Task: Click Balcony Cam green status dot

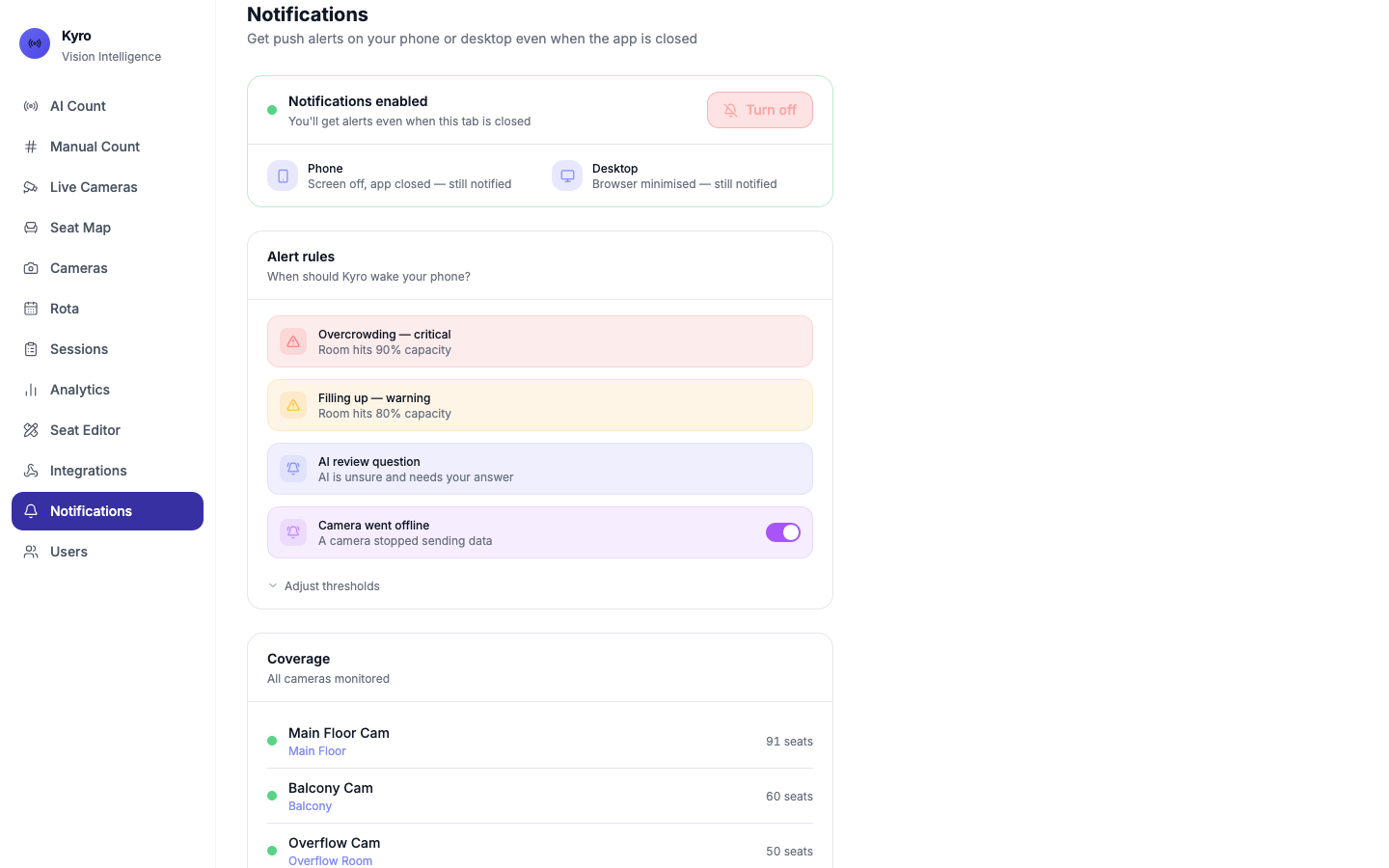Action: (x=272, y=796)
